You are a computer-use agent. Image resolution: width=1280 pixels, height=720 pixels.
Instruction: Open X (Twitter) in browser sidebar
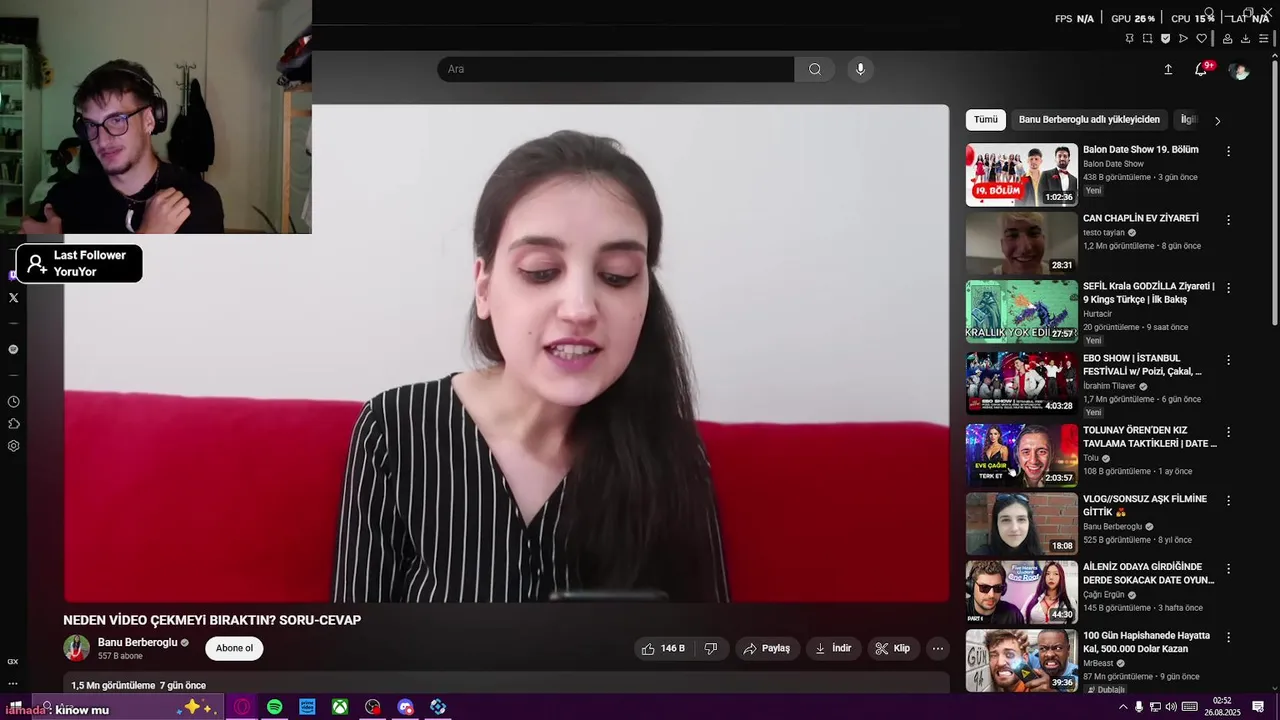13,298
